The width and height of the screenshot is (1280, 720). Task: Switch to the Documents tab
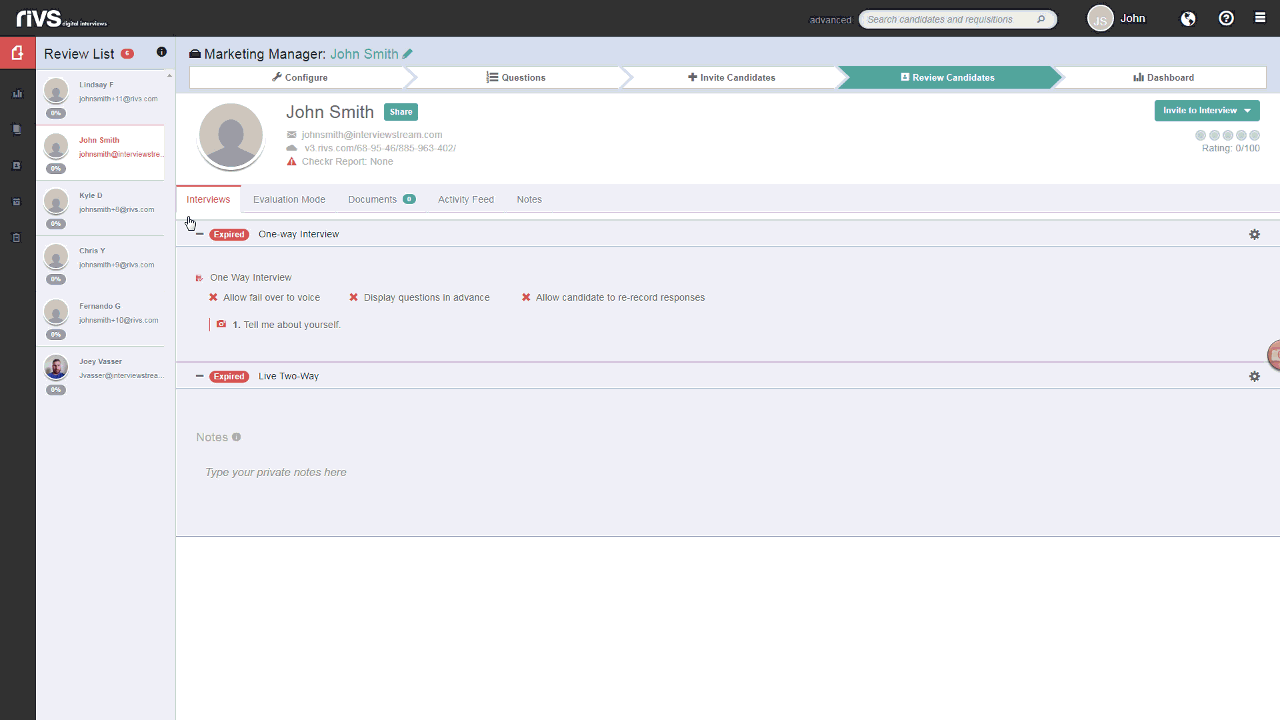point(382,199)
